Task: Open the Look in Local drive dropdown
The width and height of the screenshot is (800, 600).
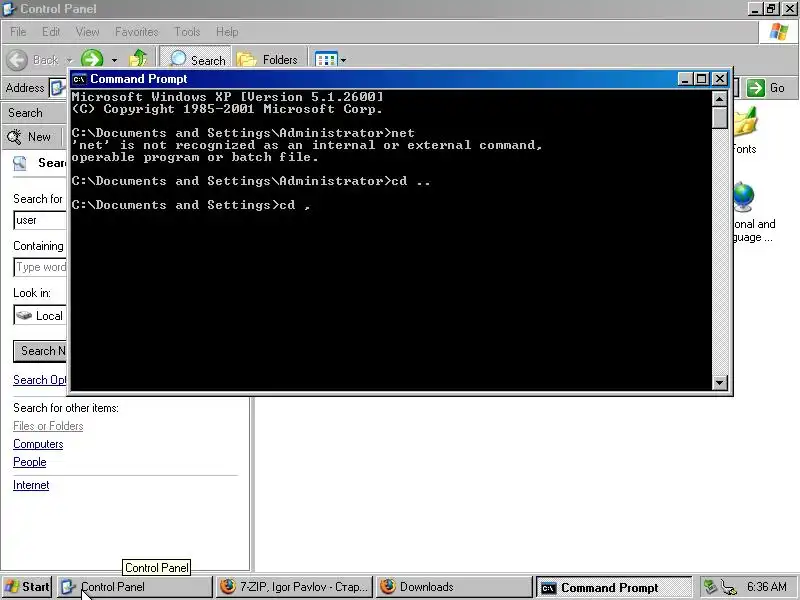Action: tap(40, 315)
